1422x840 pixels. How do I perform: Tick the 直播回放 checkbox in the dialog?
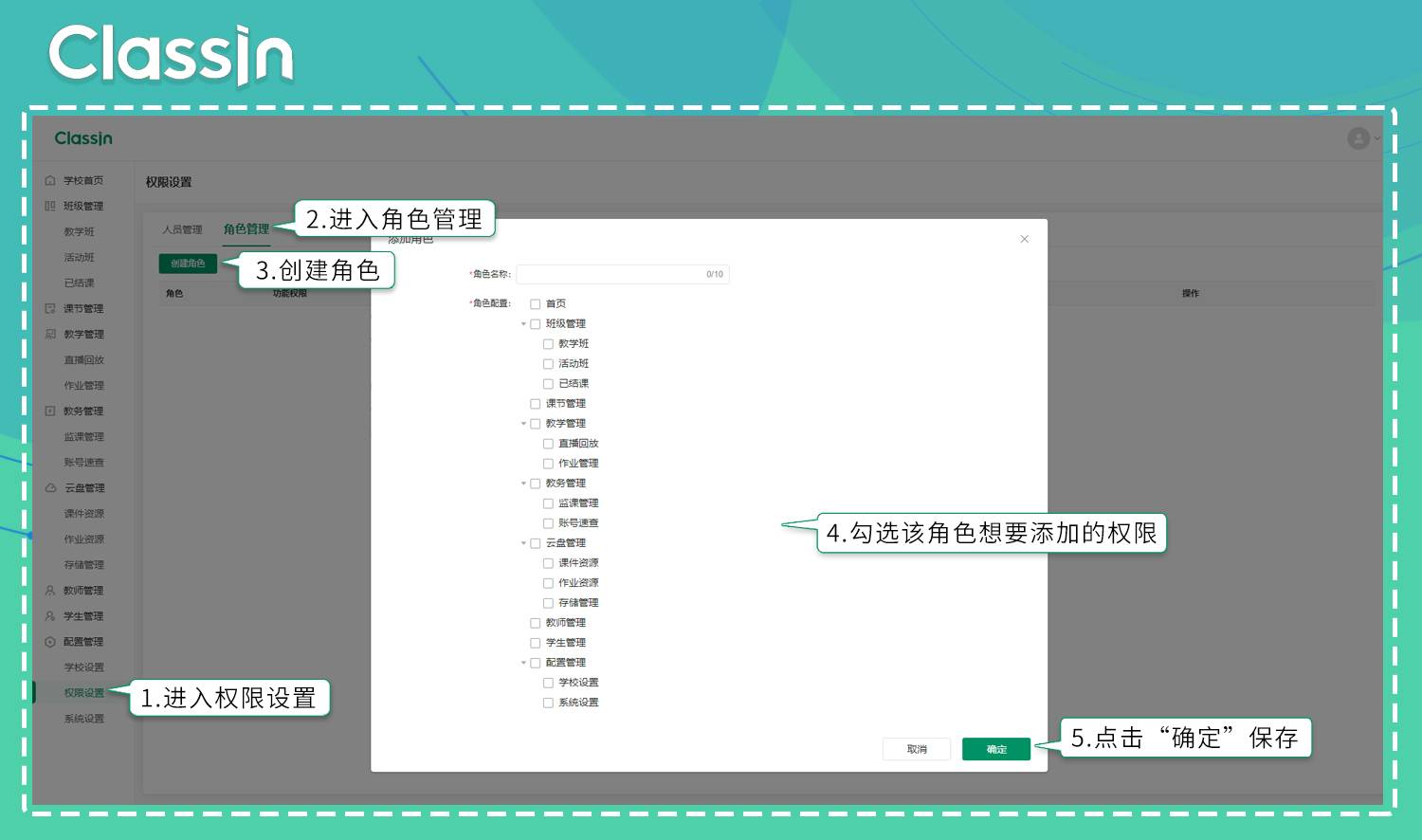[548, 444]
